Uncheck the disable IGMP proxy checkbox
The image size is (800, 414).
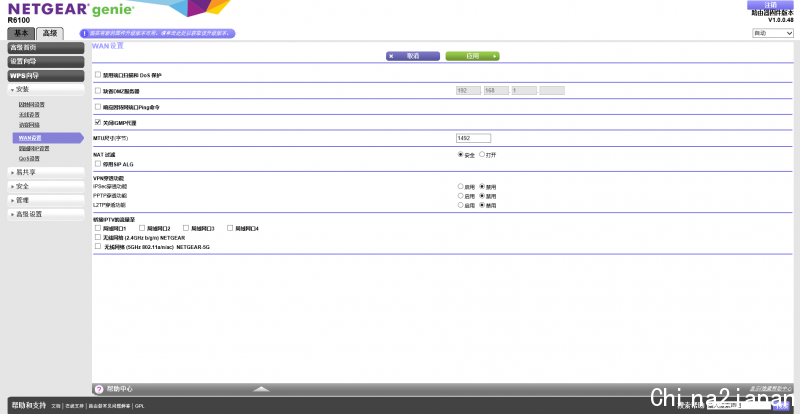[x=98, y=123]
